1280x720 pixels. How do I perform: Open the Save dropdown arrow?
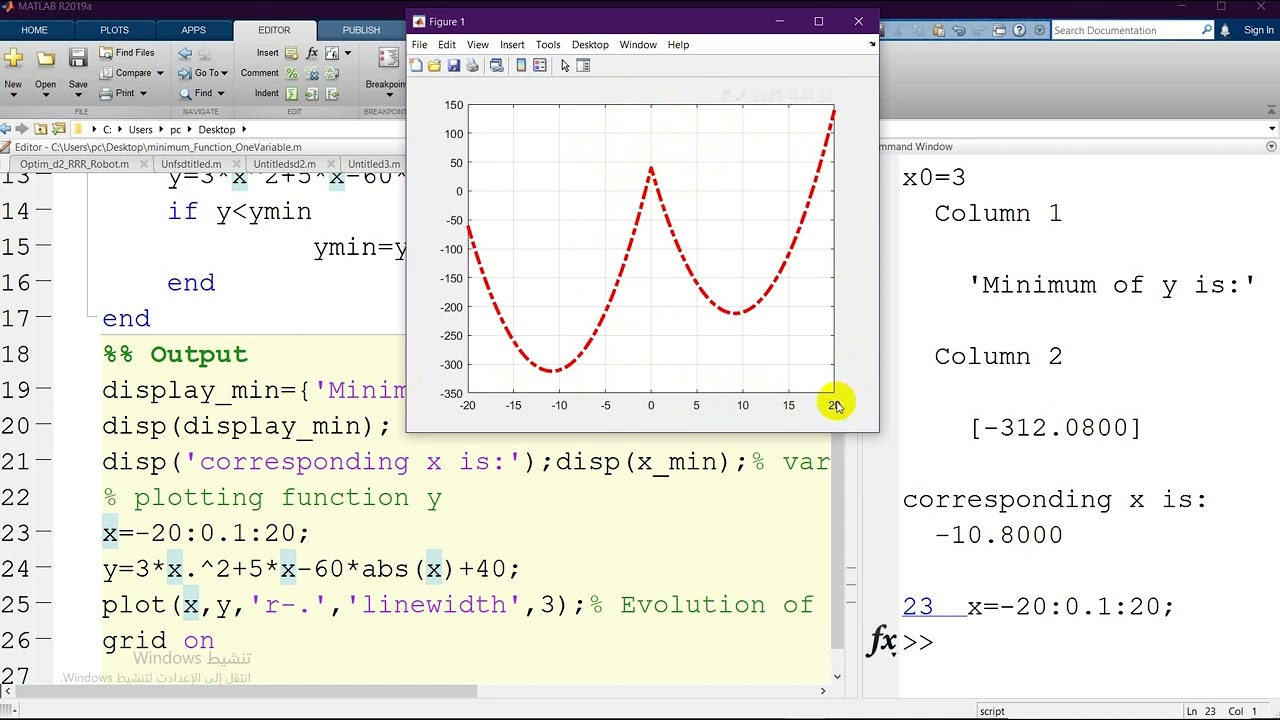78,96
